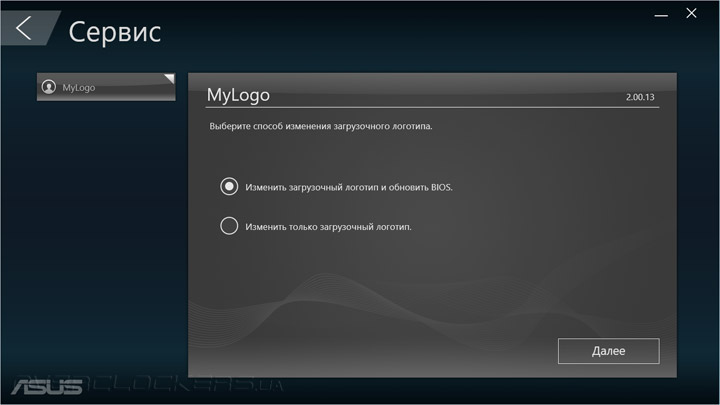Click the MyLogo profile icon in sidebar

point(49,87)
